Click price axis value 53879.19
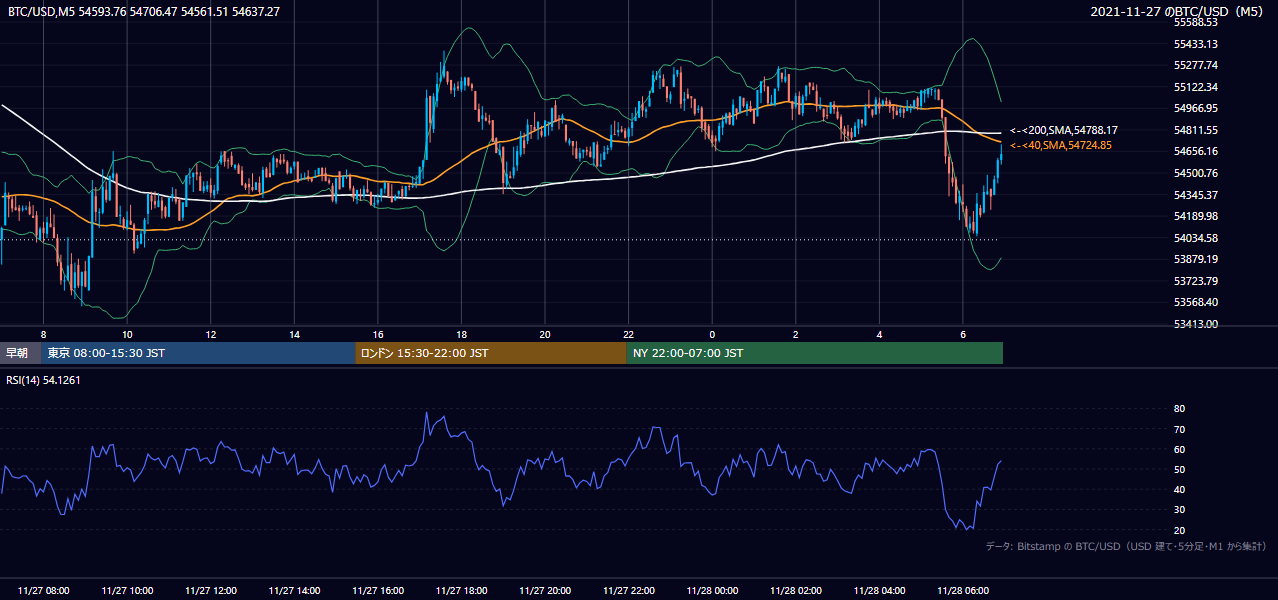Screen dimensions: 1278x600 [1196, 259]
